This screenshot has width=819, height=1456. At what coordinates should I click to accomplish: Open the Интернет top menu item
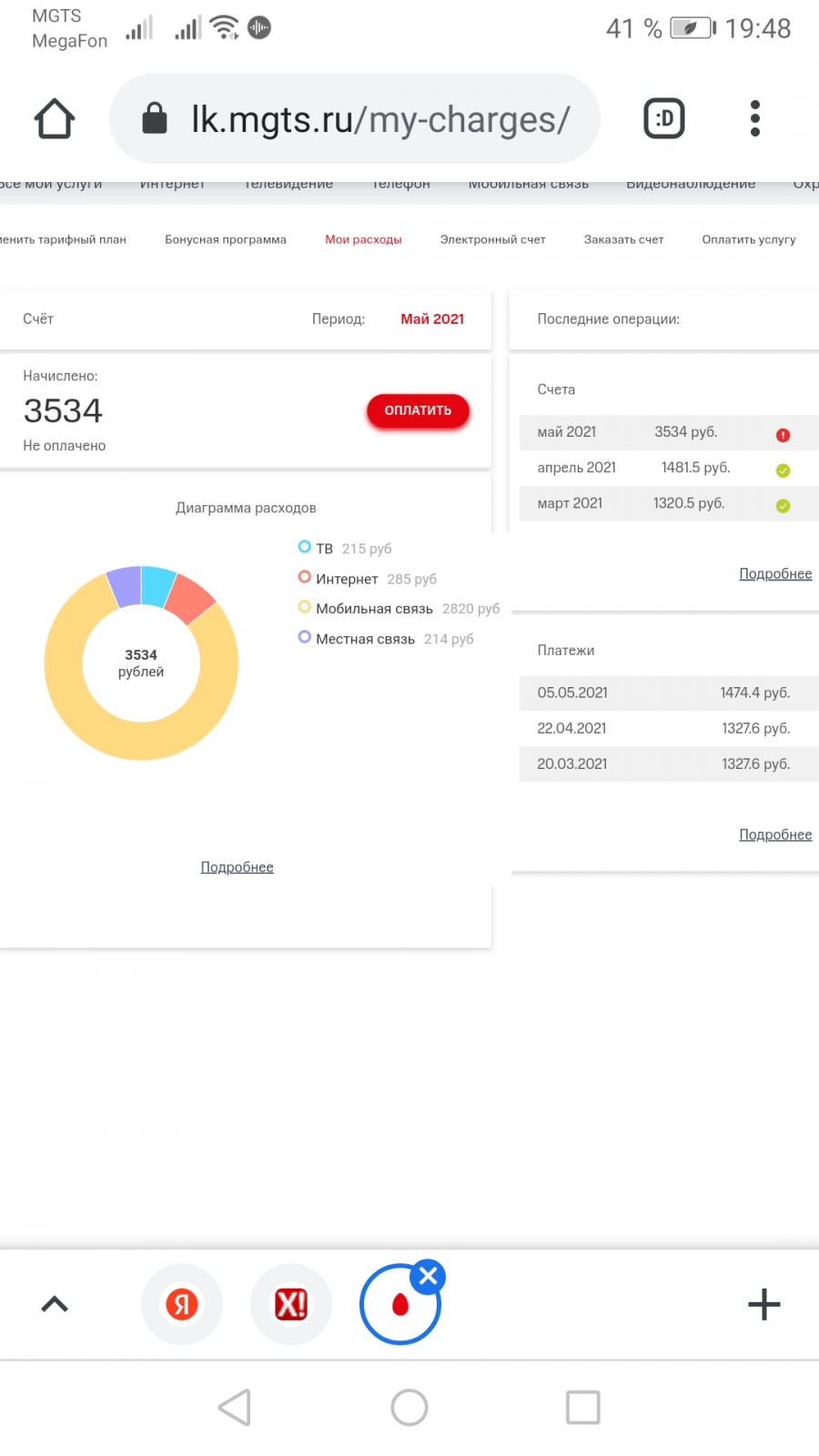(x=172, y=184)
